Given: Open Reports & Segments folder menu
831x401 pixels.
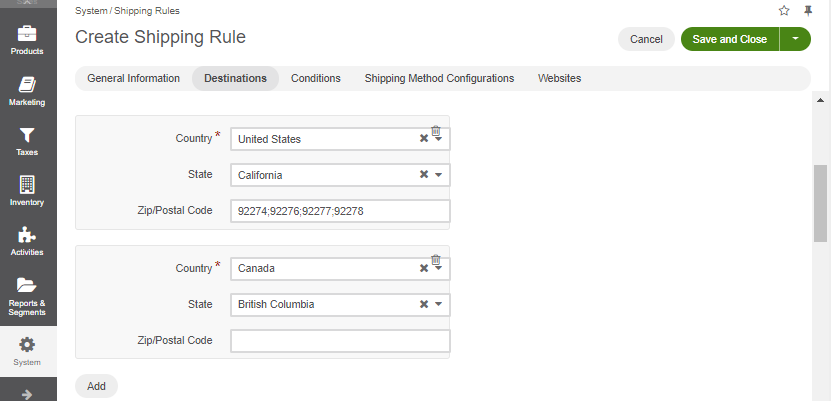Looking at the screenshot, I should (27, 297).
